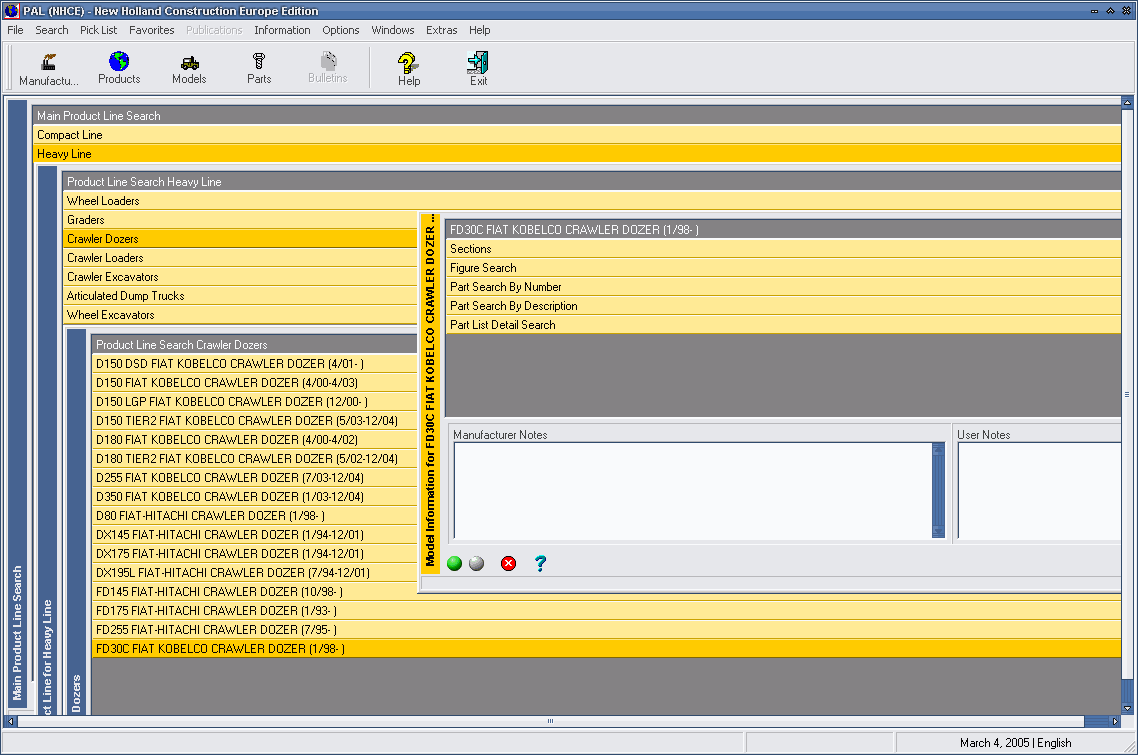
Task: Click the Manufacturer Notes vertical scrollbar
Action: [938, 491]
